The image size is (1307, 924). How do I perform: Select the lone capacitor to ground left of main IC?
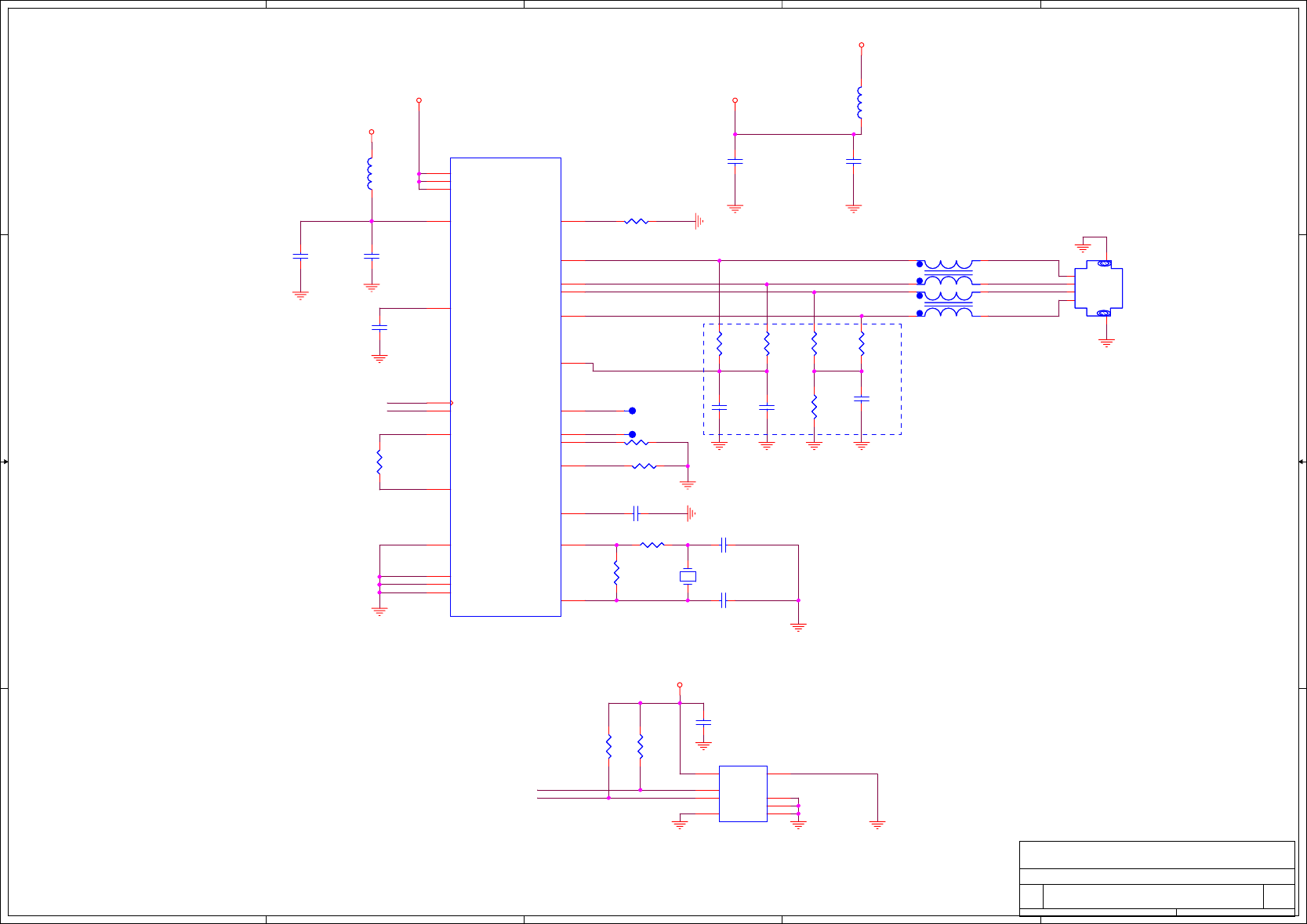pos(379,328)
